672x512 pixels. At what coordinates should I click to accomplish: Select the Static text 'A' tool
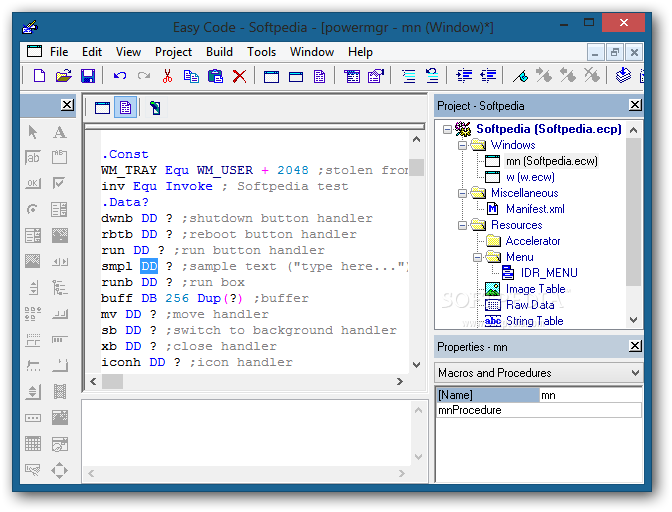(60, 132)
